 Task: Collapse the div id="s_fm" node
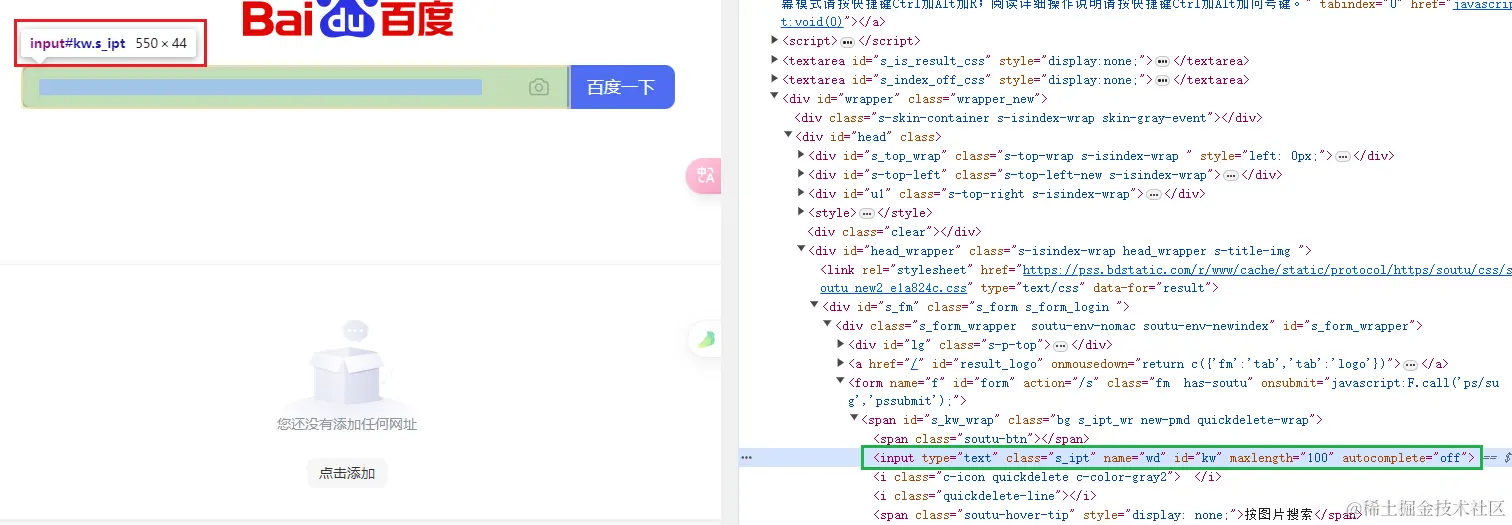point(814,306)
